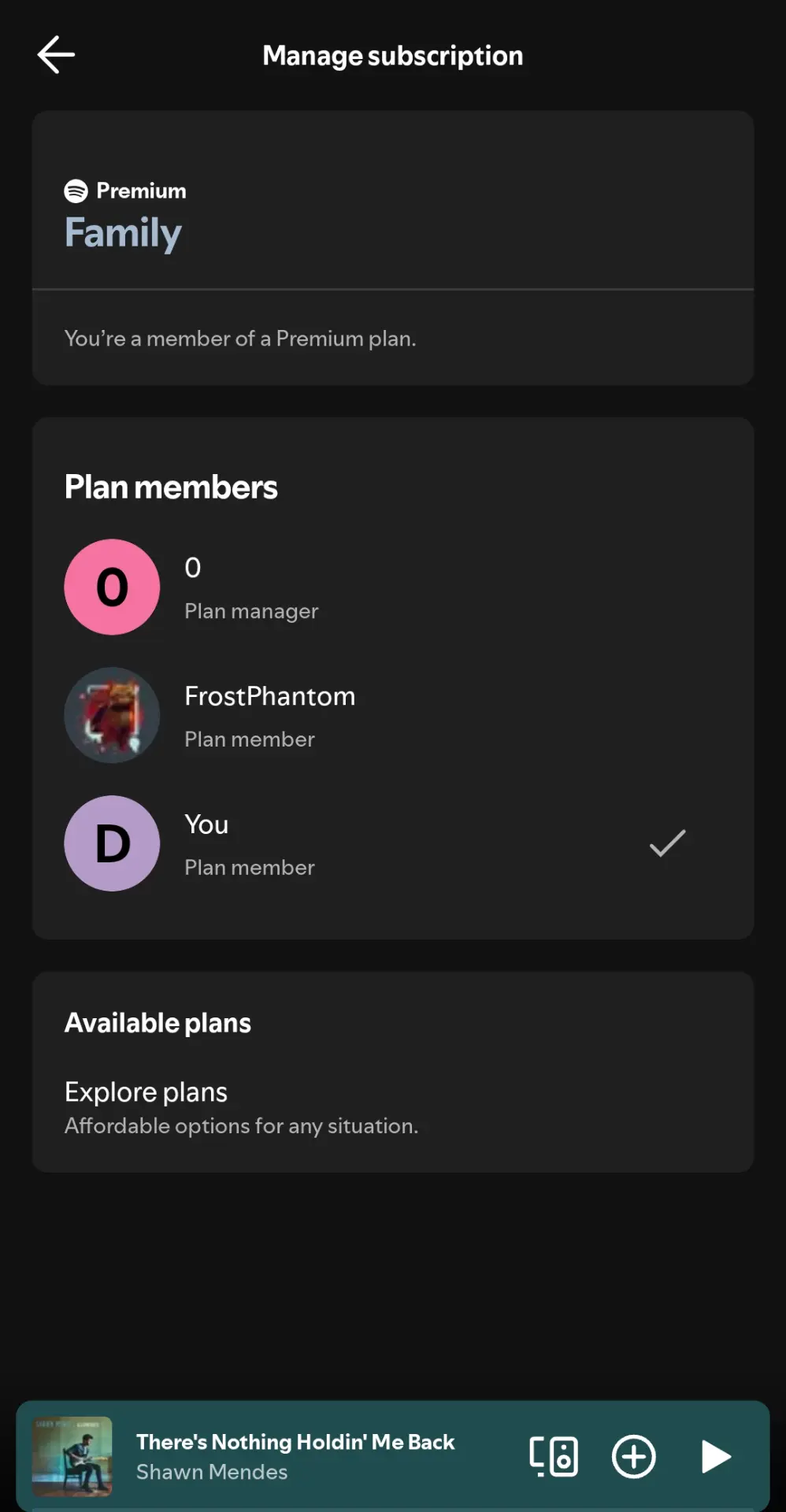Tap the Manage subscription title
786x1512 pixels.
pos(393,56)
